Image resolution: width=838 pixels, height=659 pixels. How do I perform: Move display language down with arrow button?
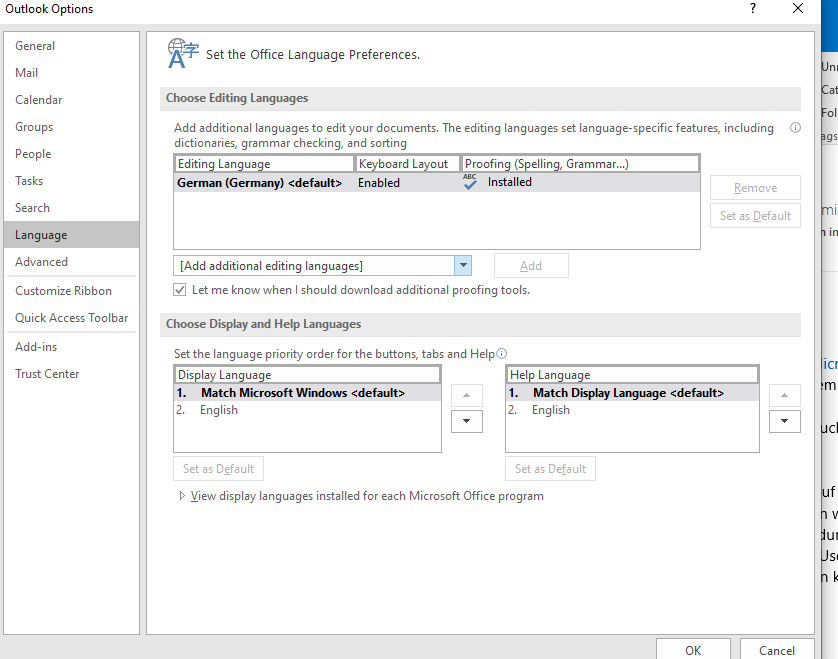(x=467, y=421)
